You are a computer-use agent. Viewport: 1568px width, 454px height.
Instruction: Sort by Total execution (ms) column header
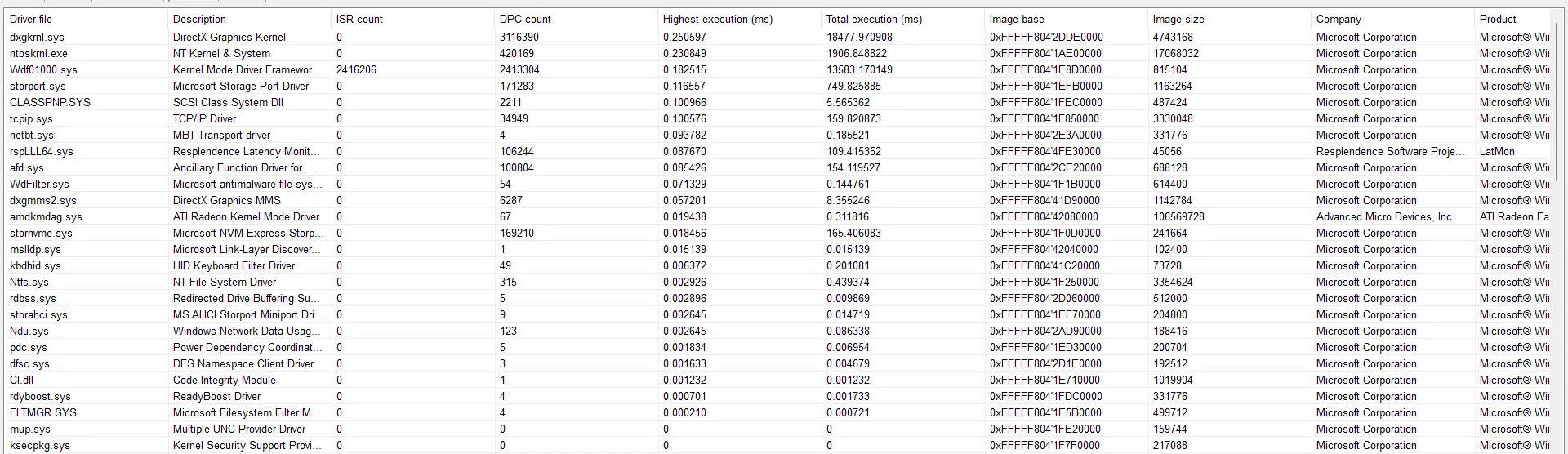[x=902, y=19]
